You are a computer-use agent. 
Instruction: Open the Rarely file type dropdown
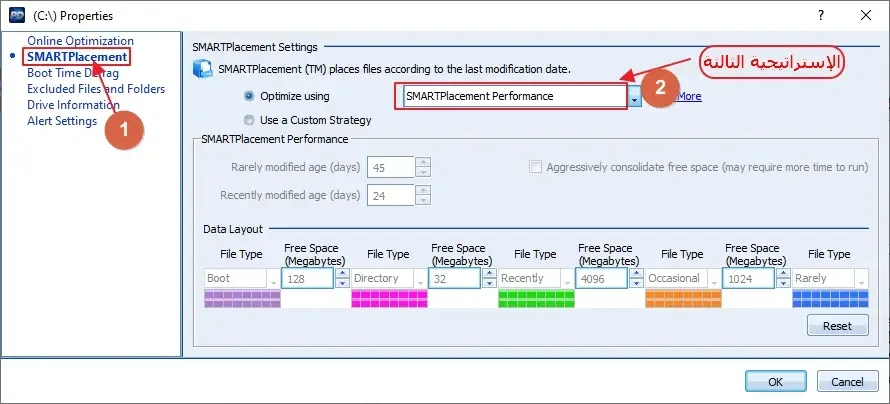[862, 279]
